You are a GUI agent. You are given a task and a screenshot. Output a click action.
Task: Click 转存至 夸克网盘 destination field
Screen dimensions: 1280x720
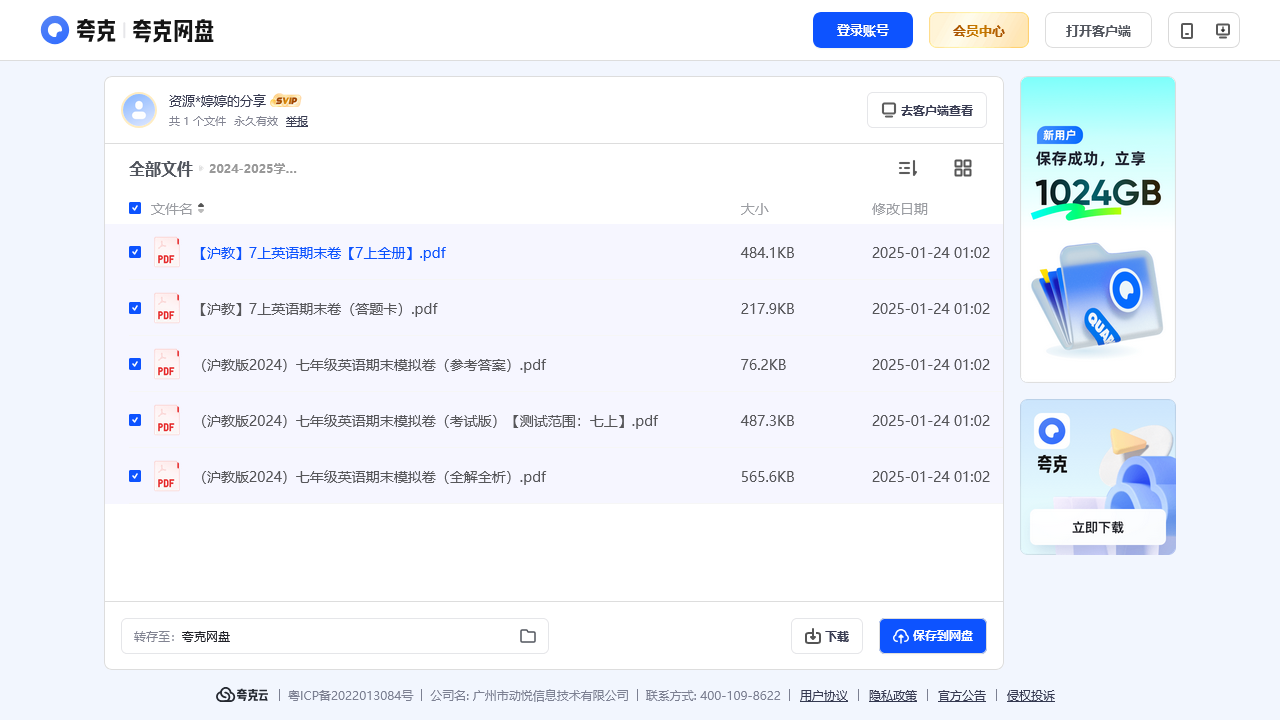point(335,636)
